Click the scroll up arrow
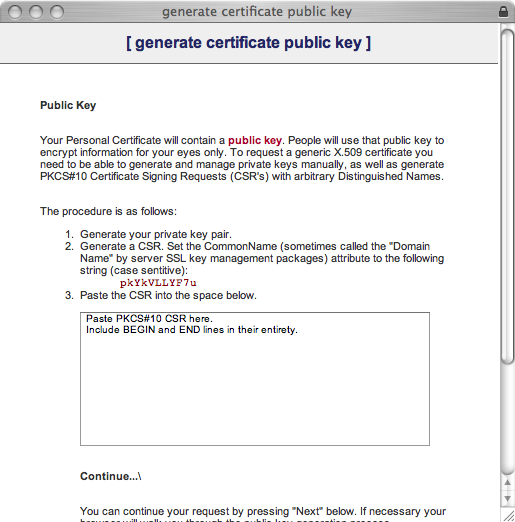 [507, 483]
